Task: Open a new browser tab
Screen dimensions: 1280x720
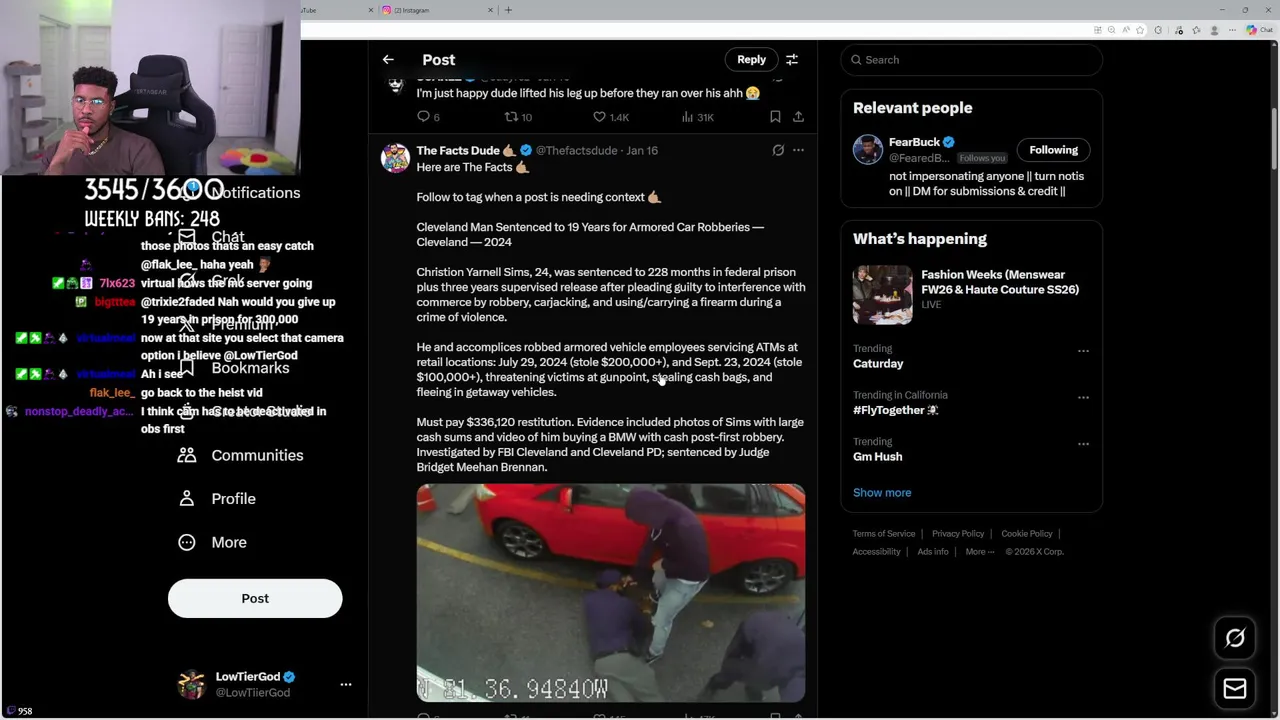Action: point(508,10)
